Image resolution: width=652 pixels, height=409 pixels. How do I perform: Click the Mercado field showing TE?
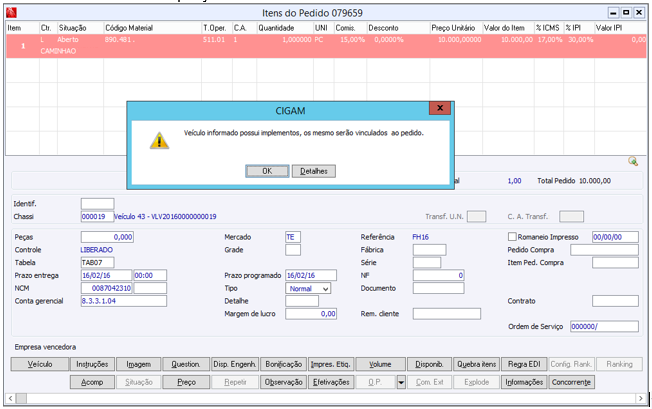click(293, 237)
